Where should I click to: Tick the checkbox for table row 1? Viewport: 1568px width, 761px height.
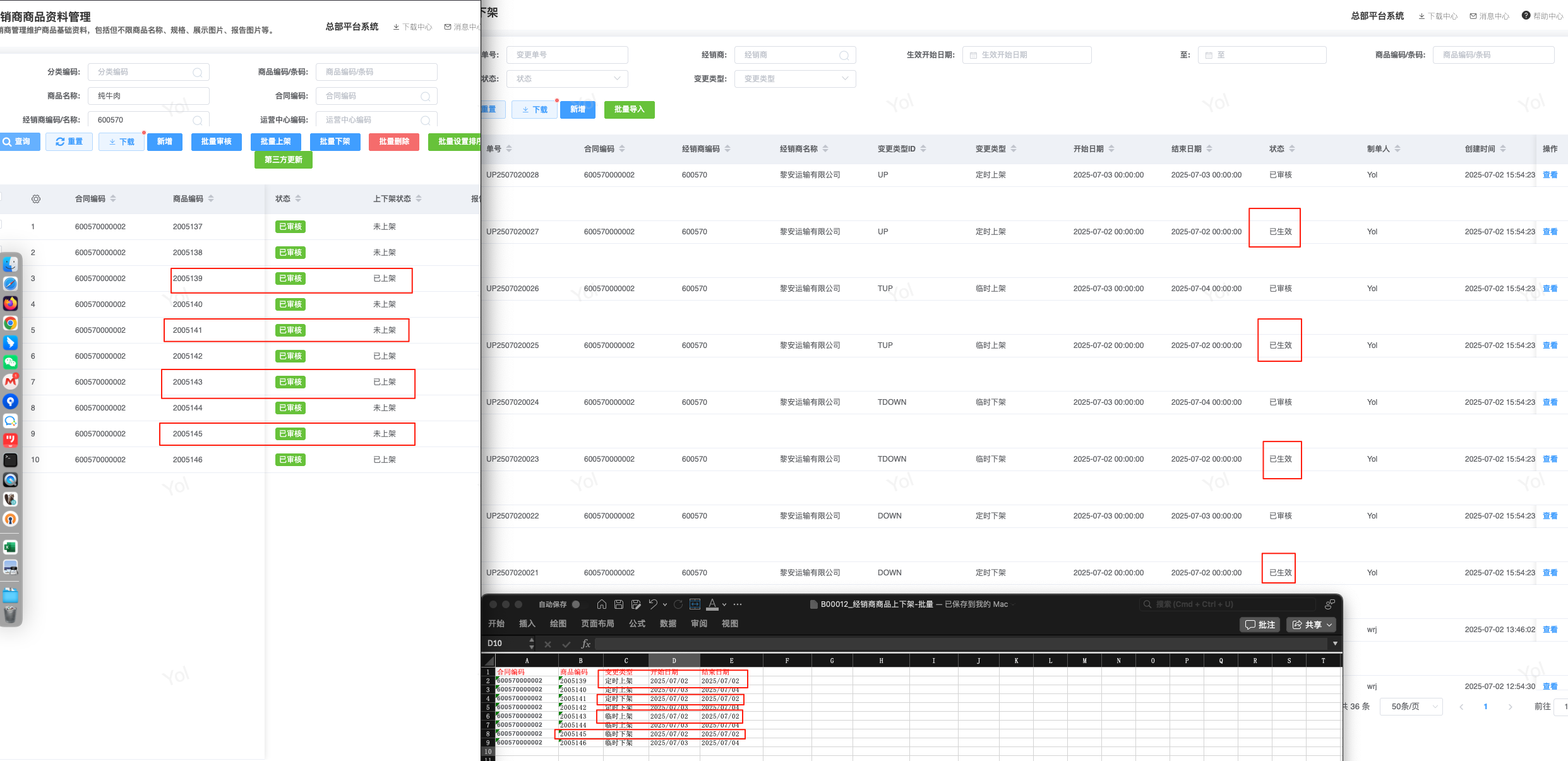pyautogui.click(x=1, y=225)
